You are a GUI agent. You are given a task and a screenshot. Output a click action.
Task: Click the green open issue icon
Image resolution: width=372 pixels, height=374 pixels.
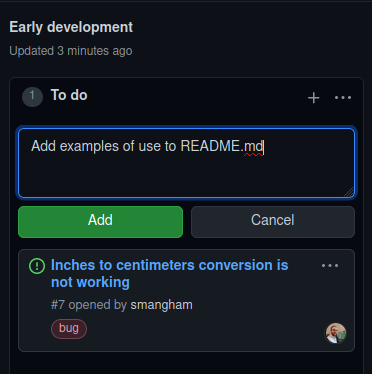37,266
